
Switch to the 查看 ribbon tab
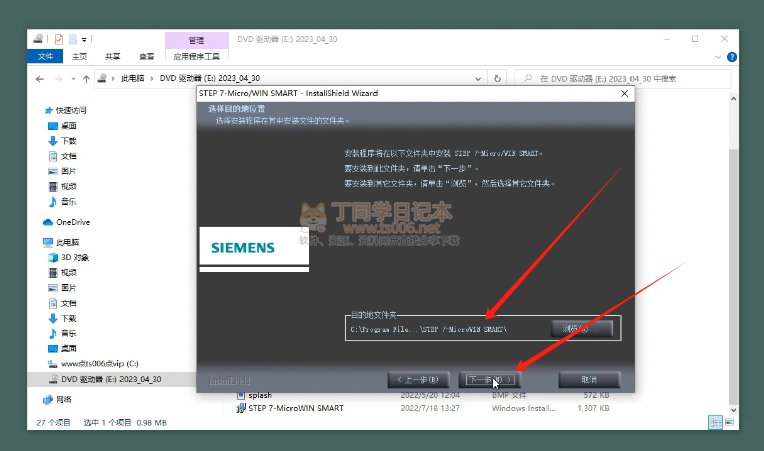pos(146,56)
